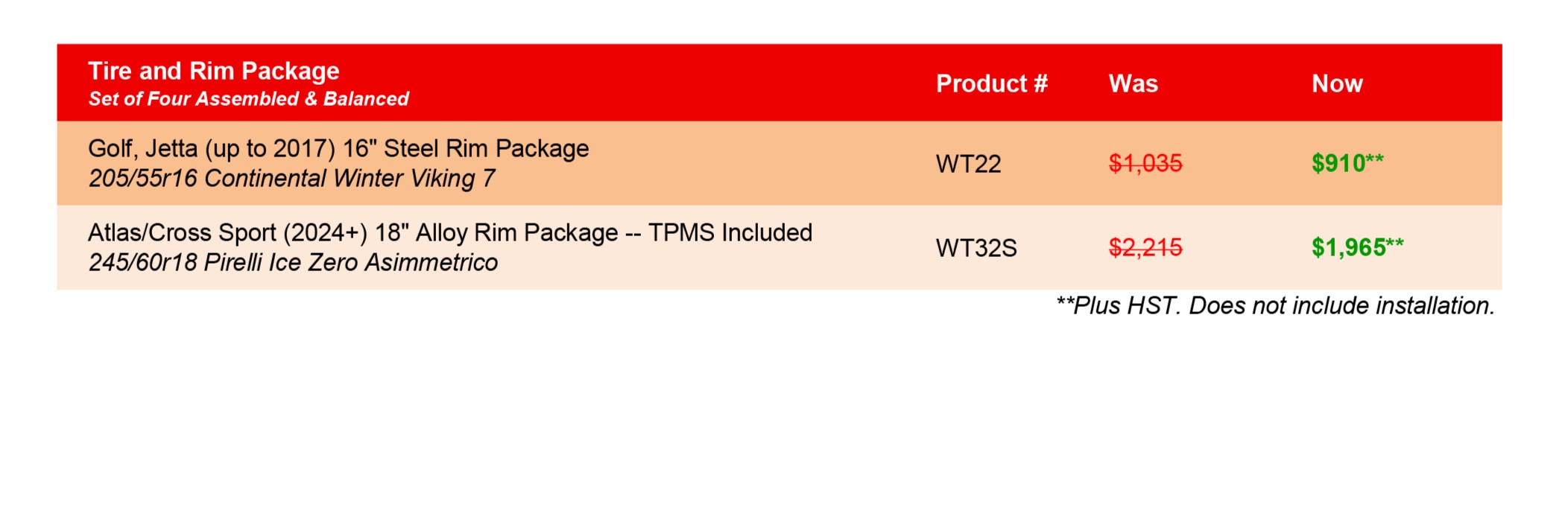Select the green $910 sale price
1568x522 pixels.
[1339, 163]
